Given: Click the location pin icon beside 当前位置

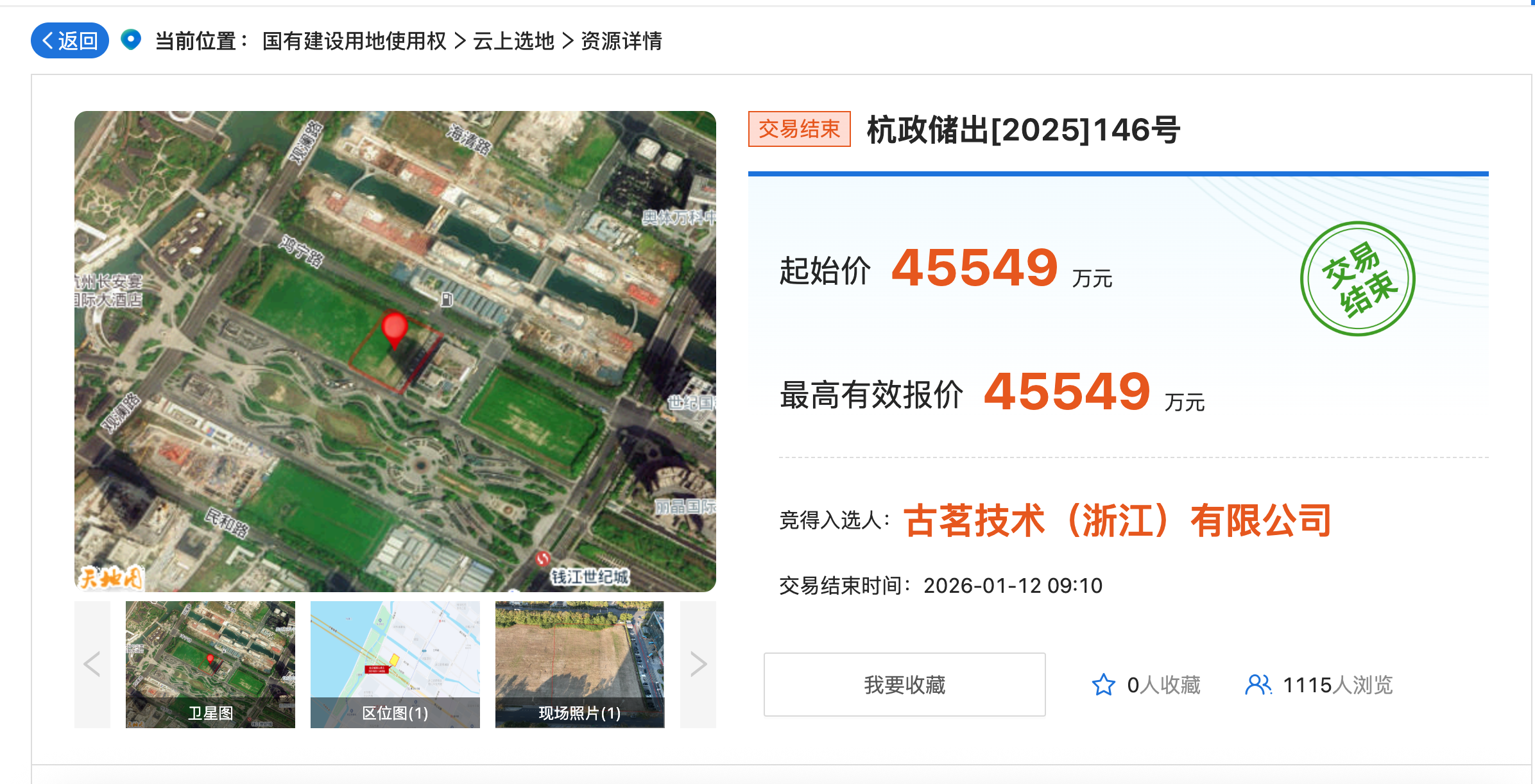Looking at the screenshot, I should coord(131,40).
